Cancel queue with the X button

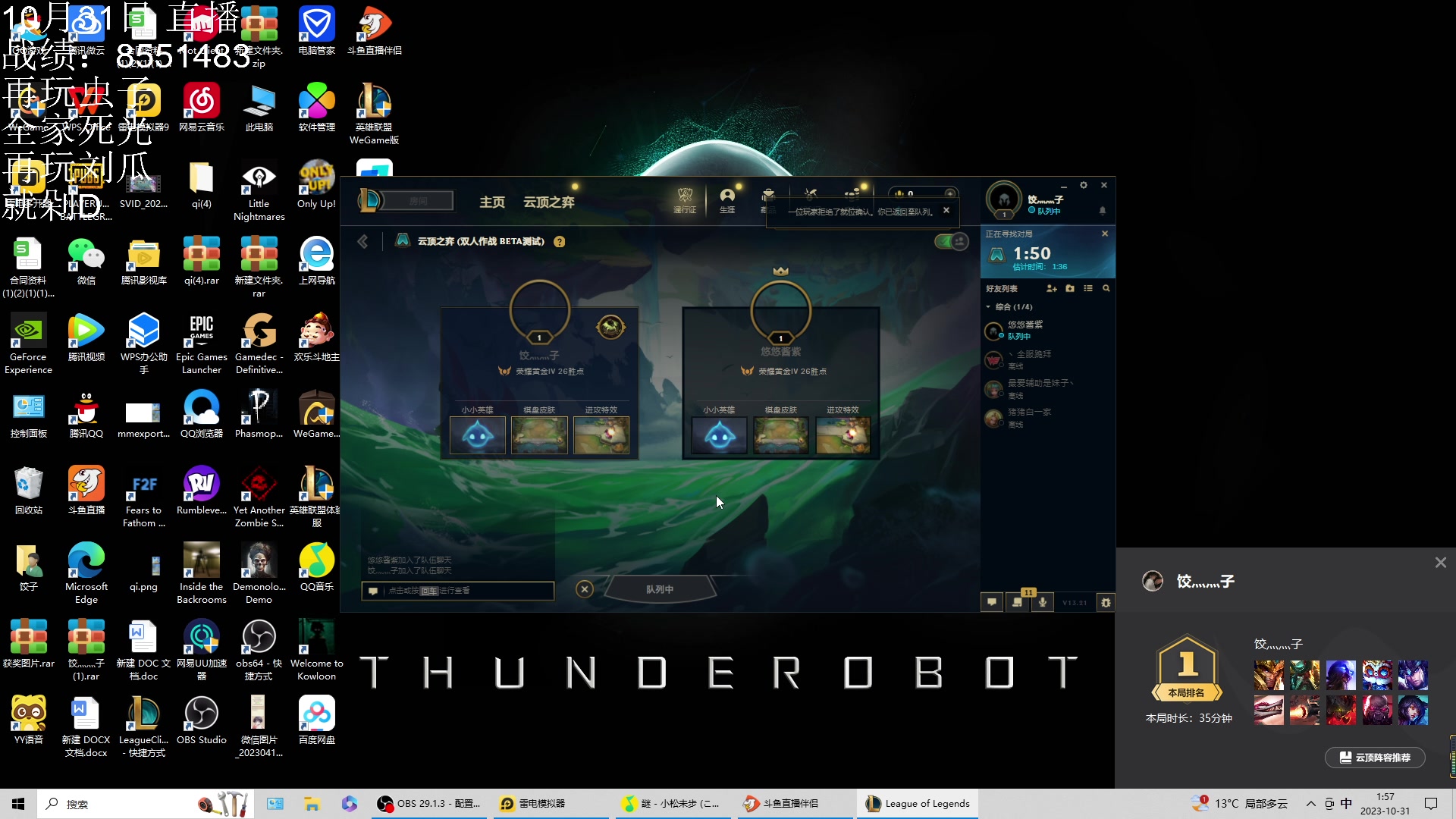click(x=584, y=589)
